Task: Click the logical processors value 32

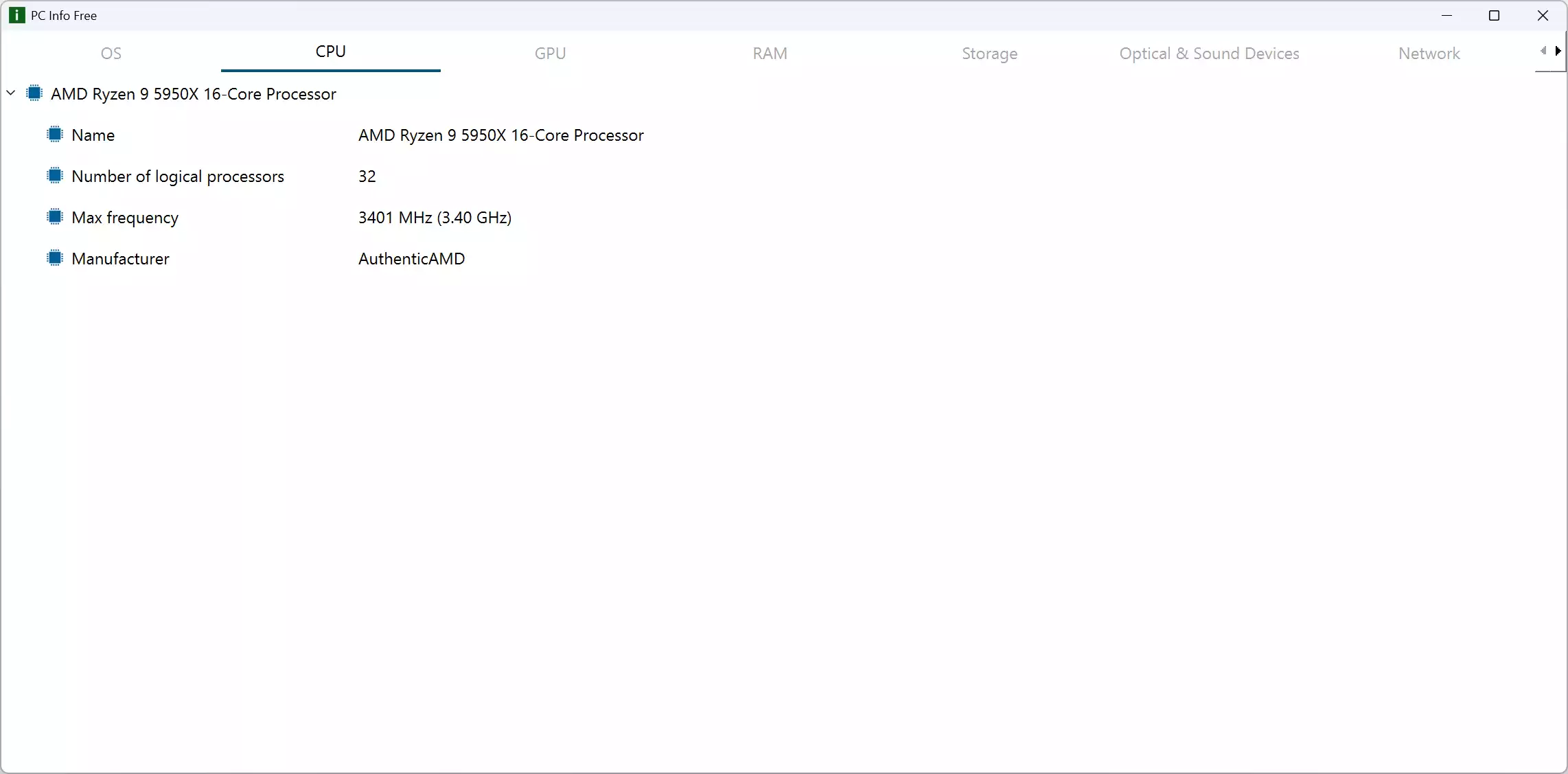Action: pyautogui.click(x=367, y=177)
